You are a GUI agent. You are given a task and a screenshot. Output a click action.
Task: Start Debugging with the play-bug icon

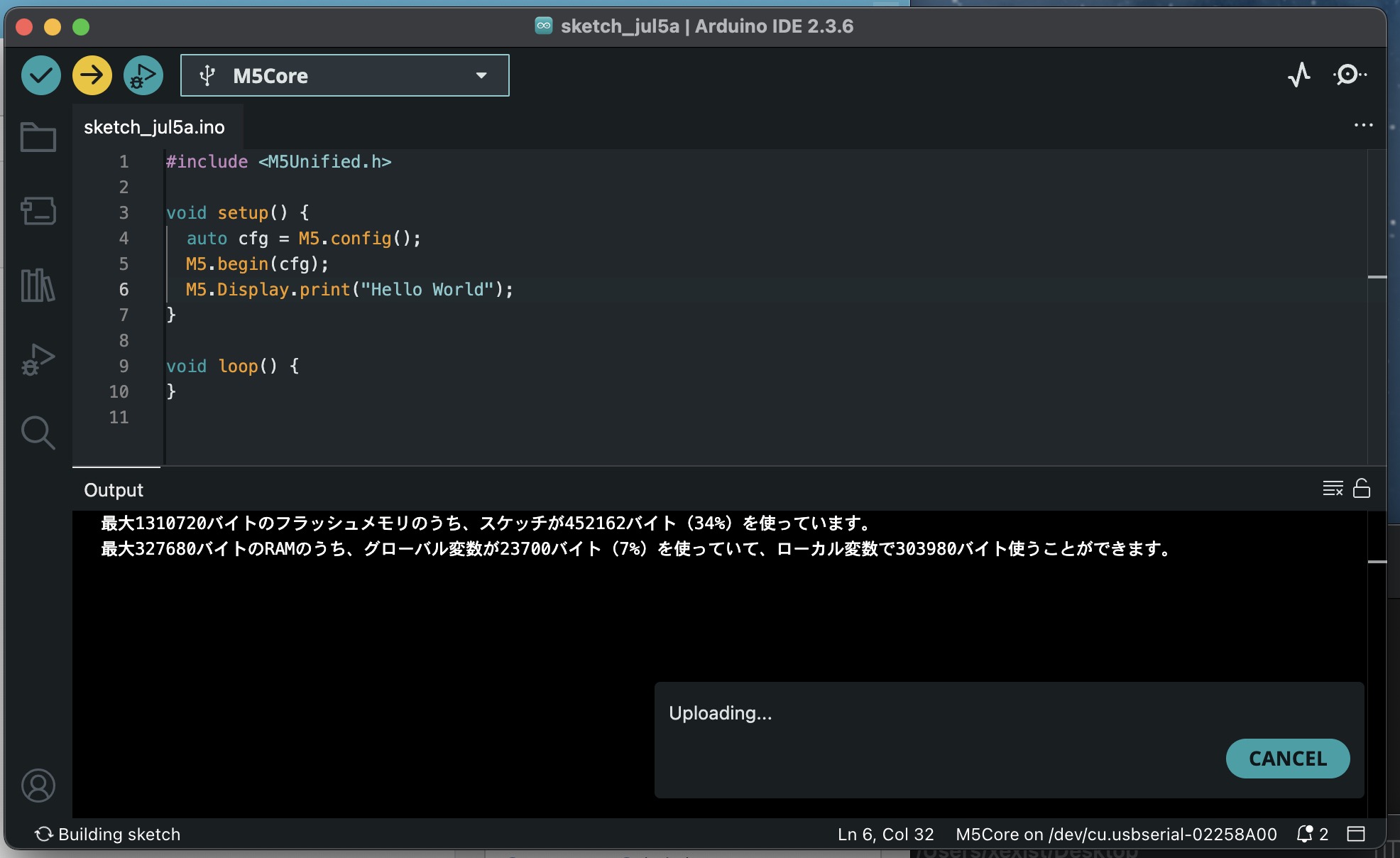143,75
